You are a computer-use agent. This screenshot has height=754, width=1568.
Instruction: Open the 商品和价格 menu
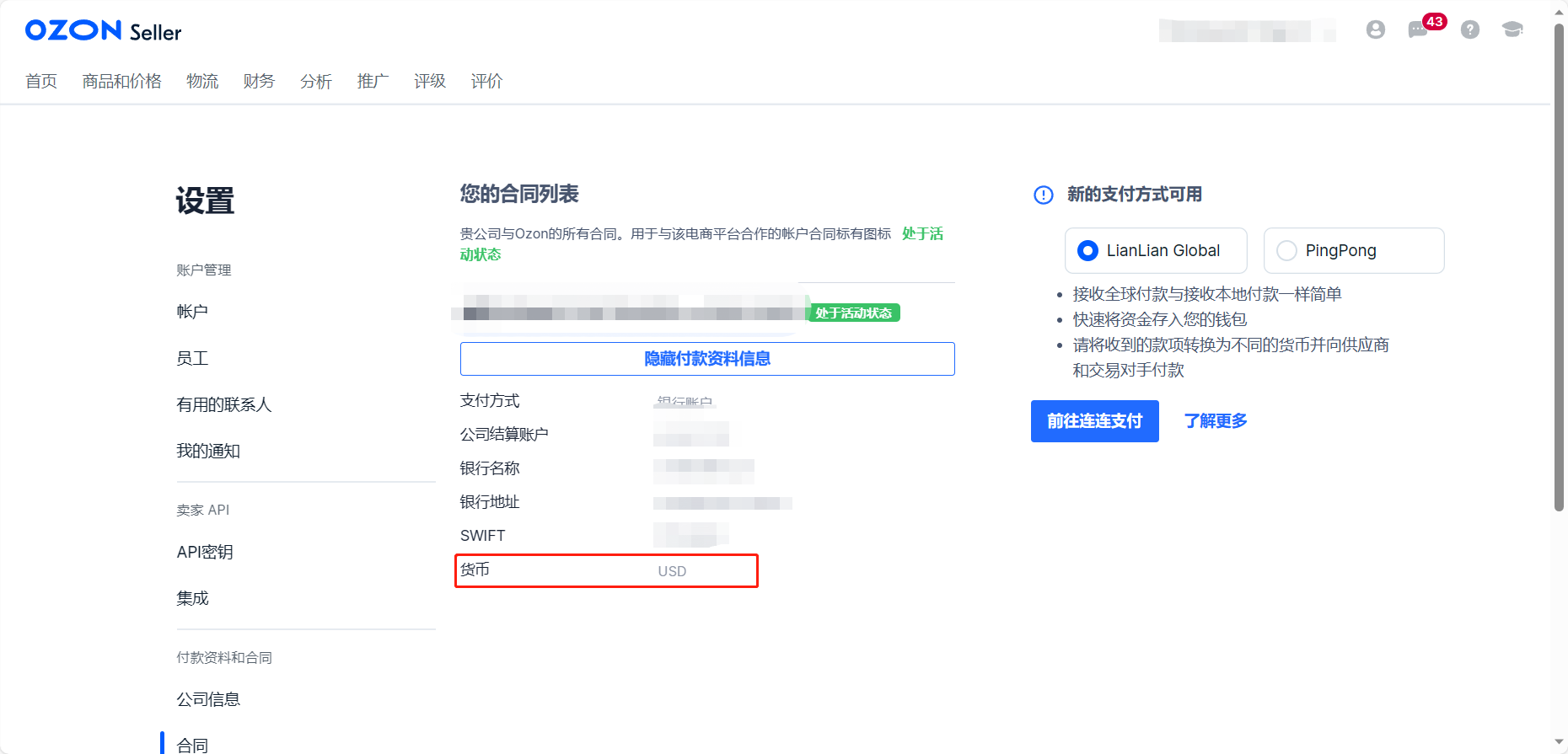(121, 81)
